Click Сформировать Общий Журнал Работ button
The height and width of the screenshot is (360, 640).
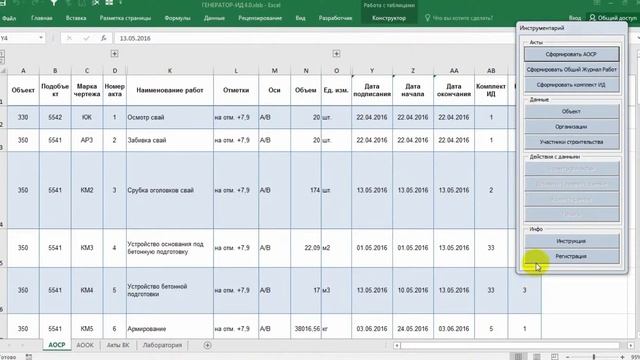pyautogui.click(x=571, y=69)
